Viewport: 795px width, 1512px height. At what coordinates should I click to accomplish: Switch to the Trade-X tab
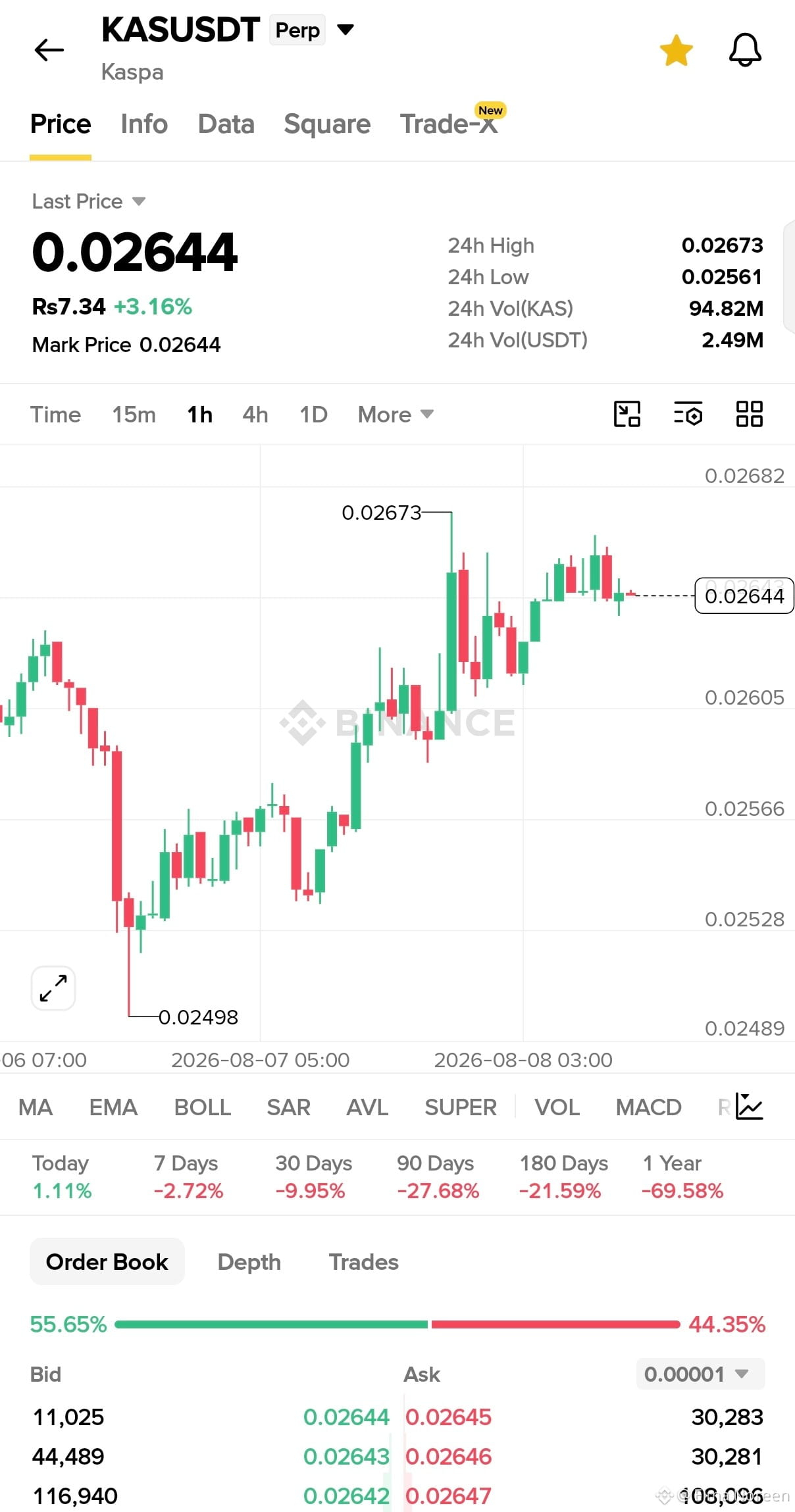coord(449,124)
